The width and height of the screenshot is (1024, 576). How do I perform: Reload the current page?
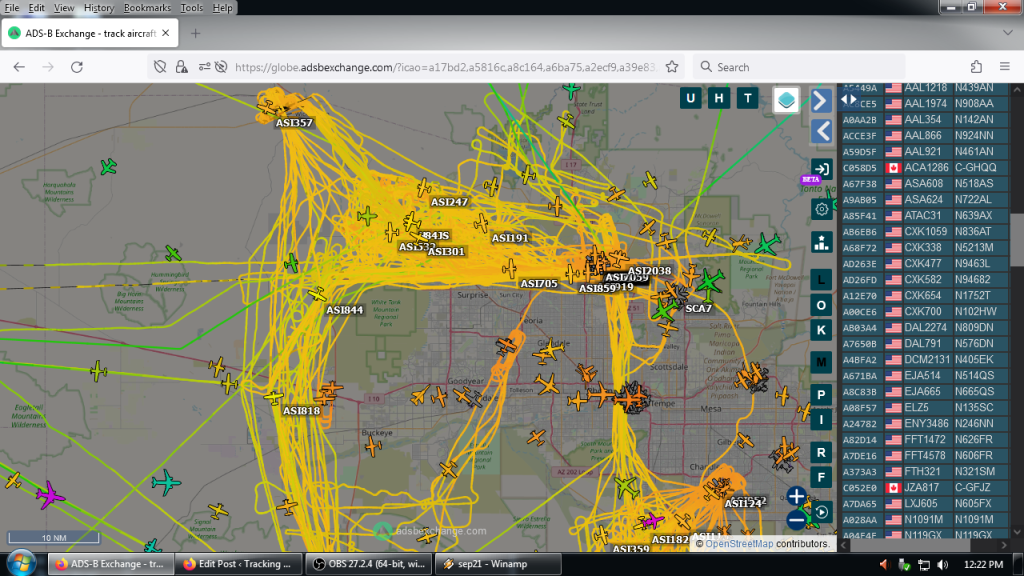click(x=76, y=67)
